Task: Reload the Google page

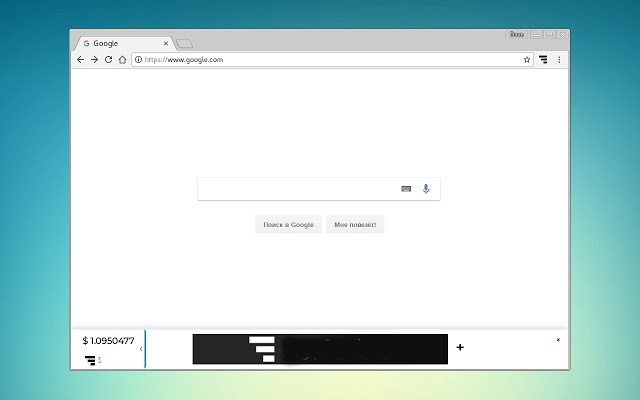Action: 108,60
